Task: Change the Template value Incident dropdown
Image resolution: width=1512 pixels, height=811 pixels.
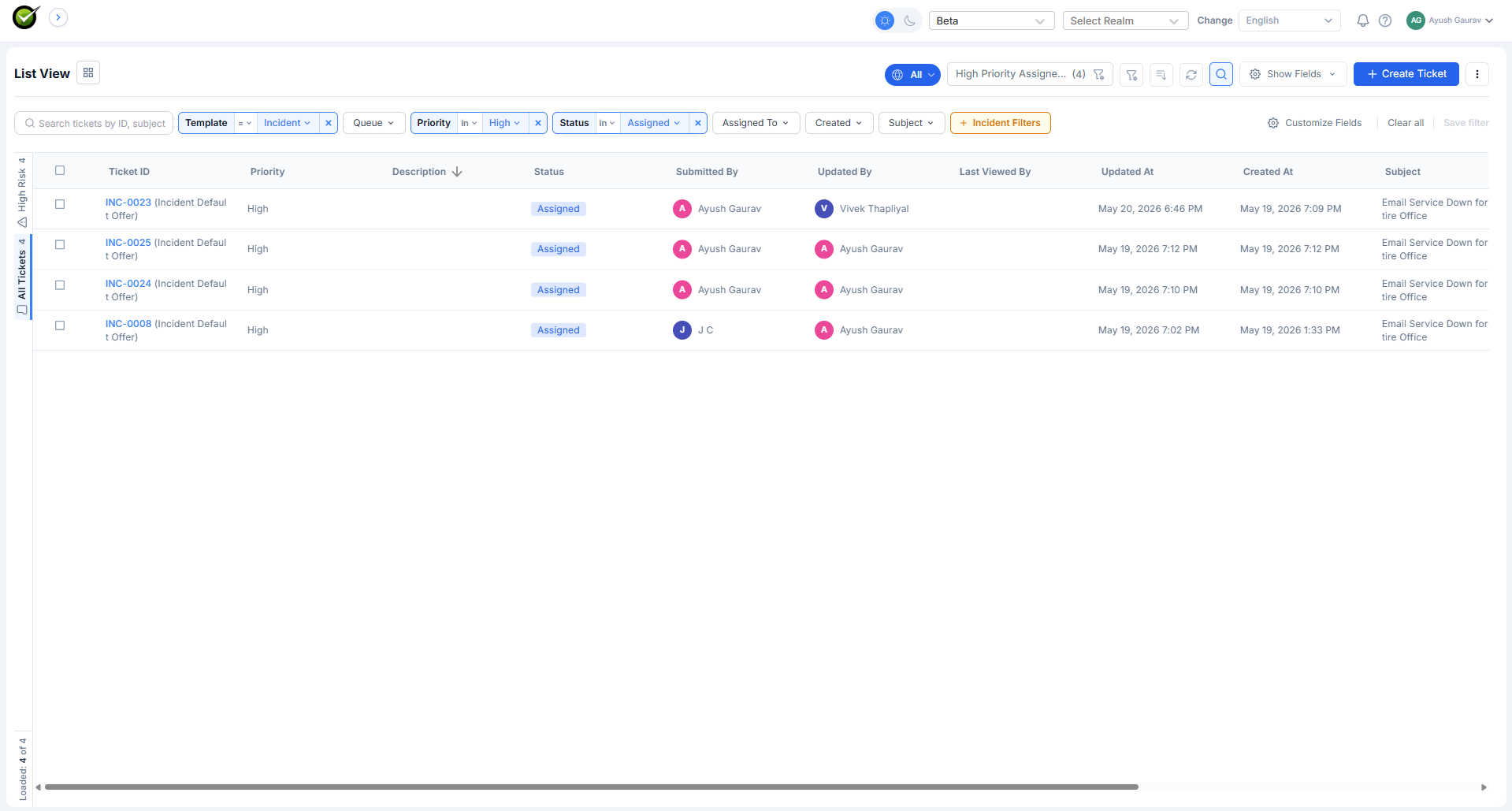Action: point(288,123)
